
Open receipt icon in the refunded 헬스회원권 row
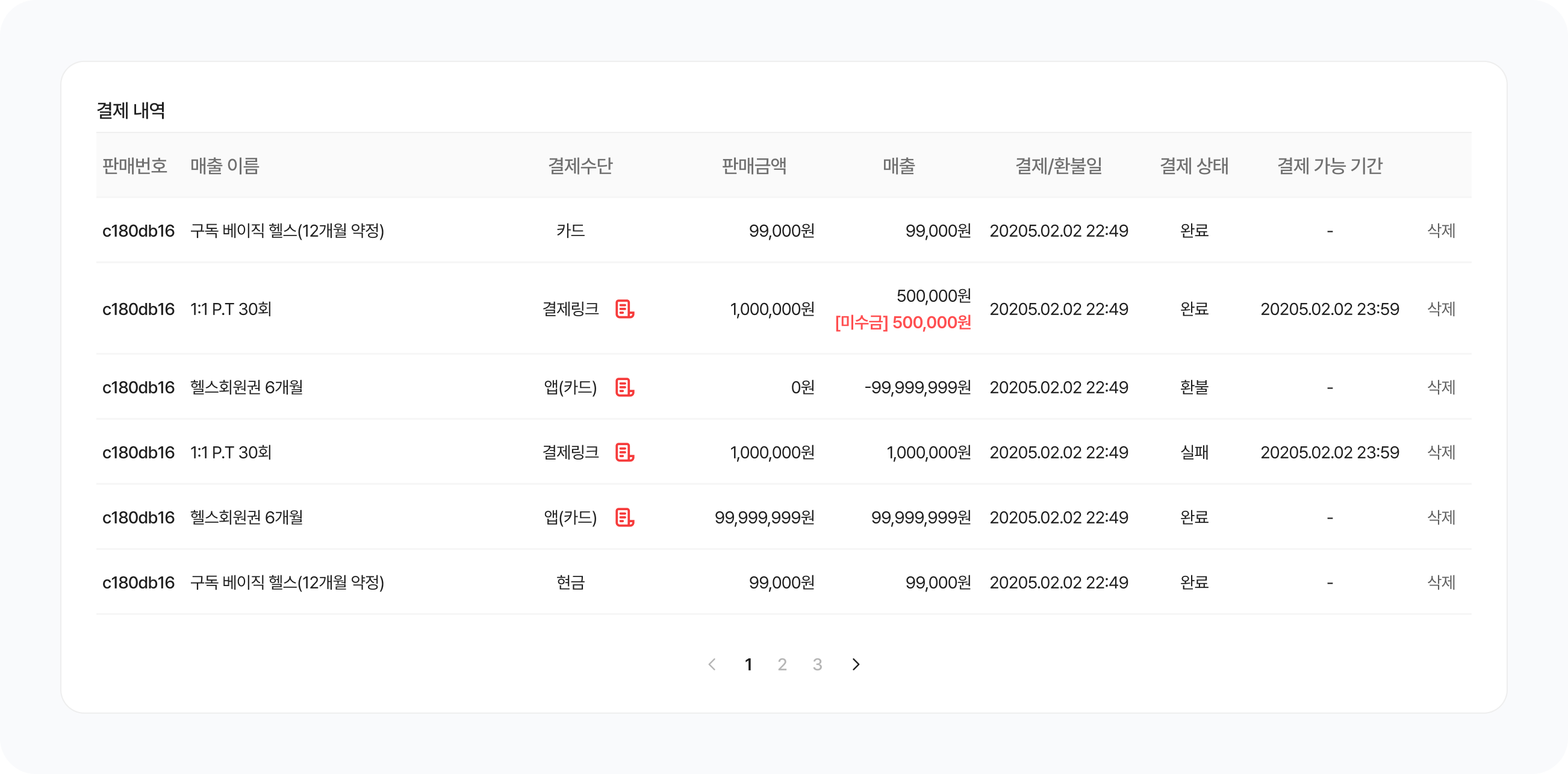tap(624, 387)
